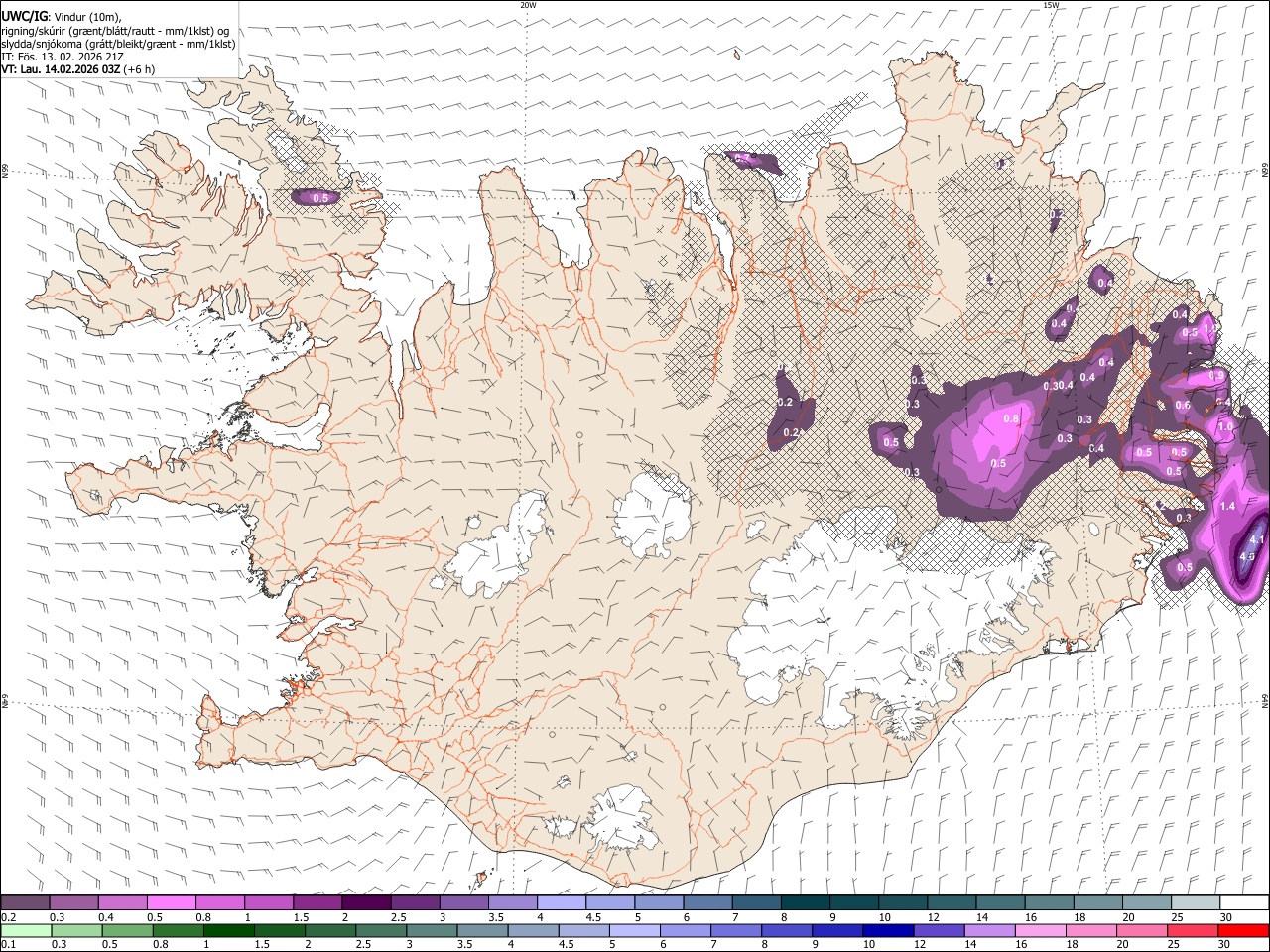Click the UWC/IG title text
Image resolution: width=1270 pixels, height=952 pixels.
click(24, 16)
